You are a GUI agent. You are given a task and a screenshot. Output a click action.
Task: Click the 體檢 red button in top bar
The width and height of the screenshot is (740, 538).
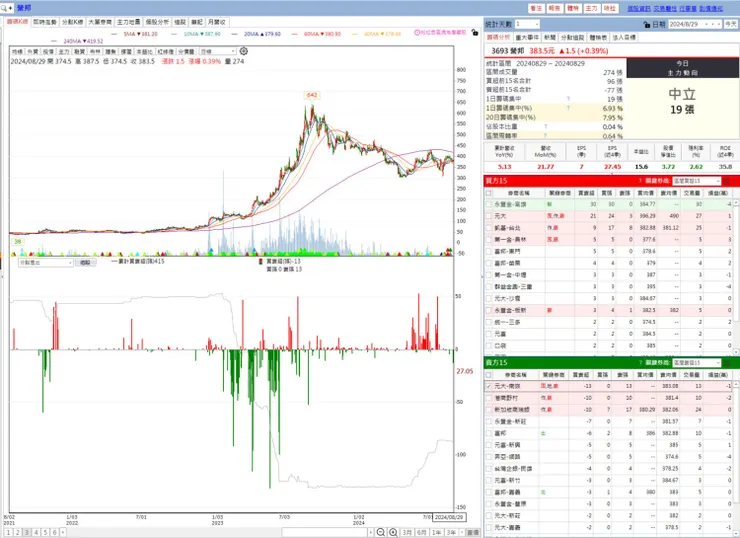(573, 8)
